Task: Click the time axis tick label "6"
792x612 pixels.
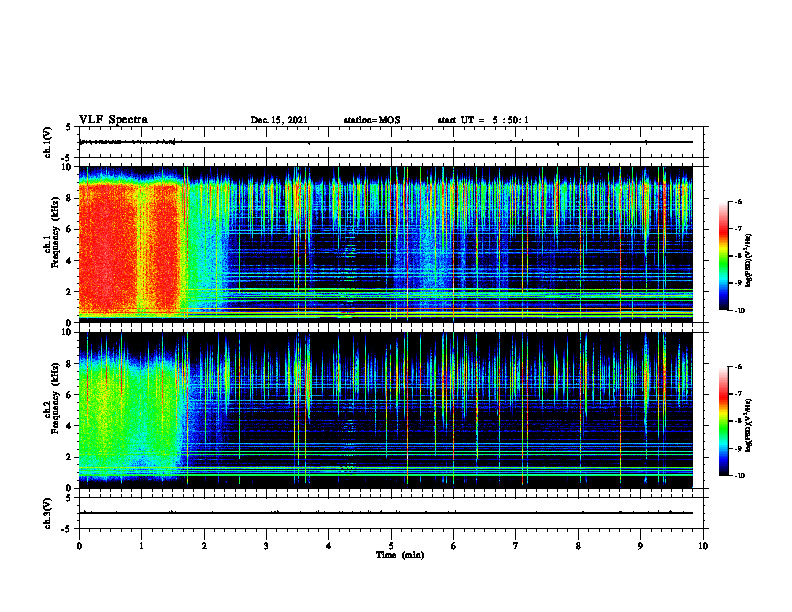Action: pyautogui.click(x=454, y=546)
